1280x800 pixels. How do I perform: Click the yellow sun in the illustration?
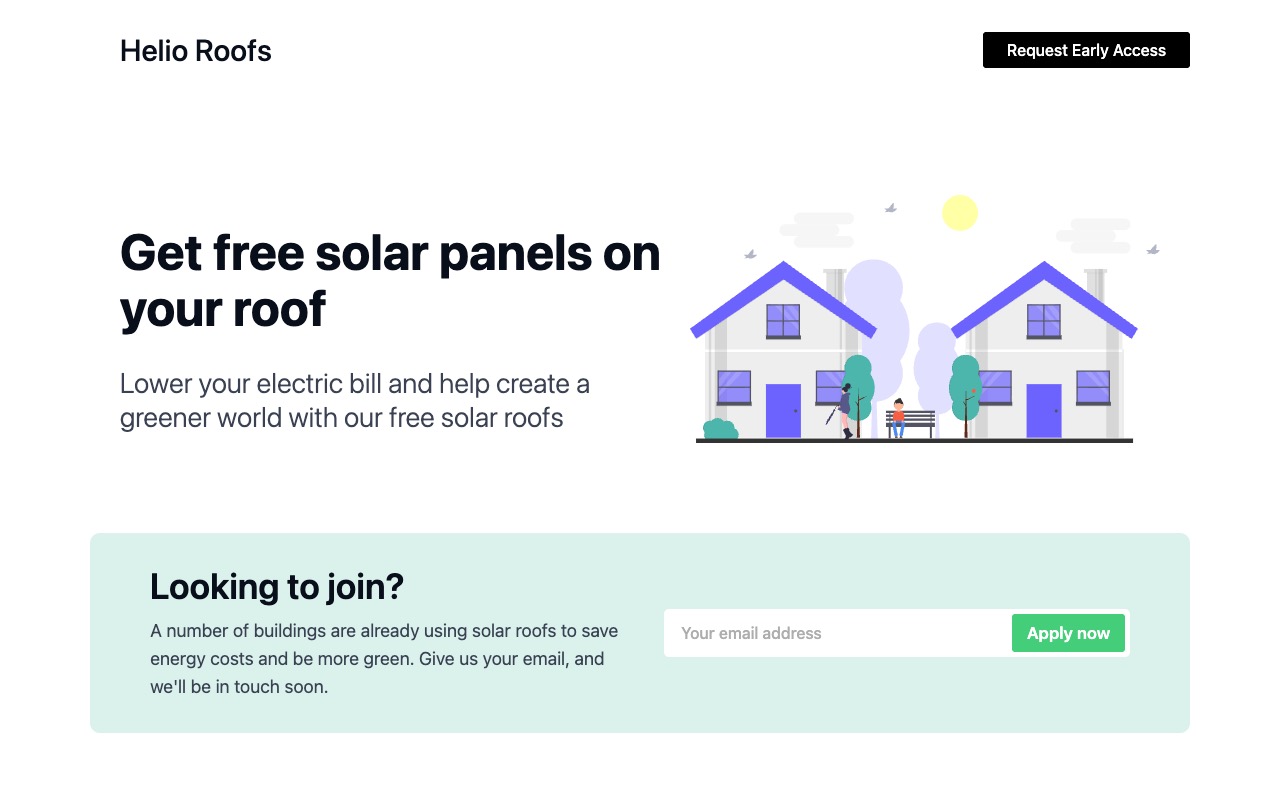(x=960, y=213)
